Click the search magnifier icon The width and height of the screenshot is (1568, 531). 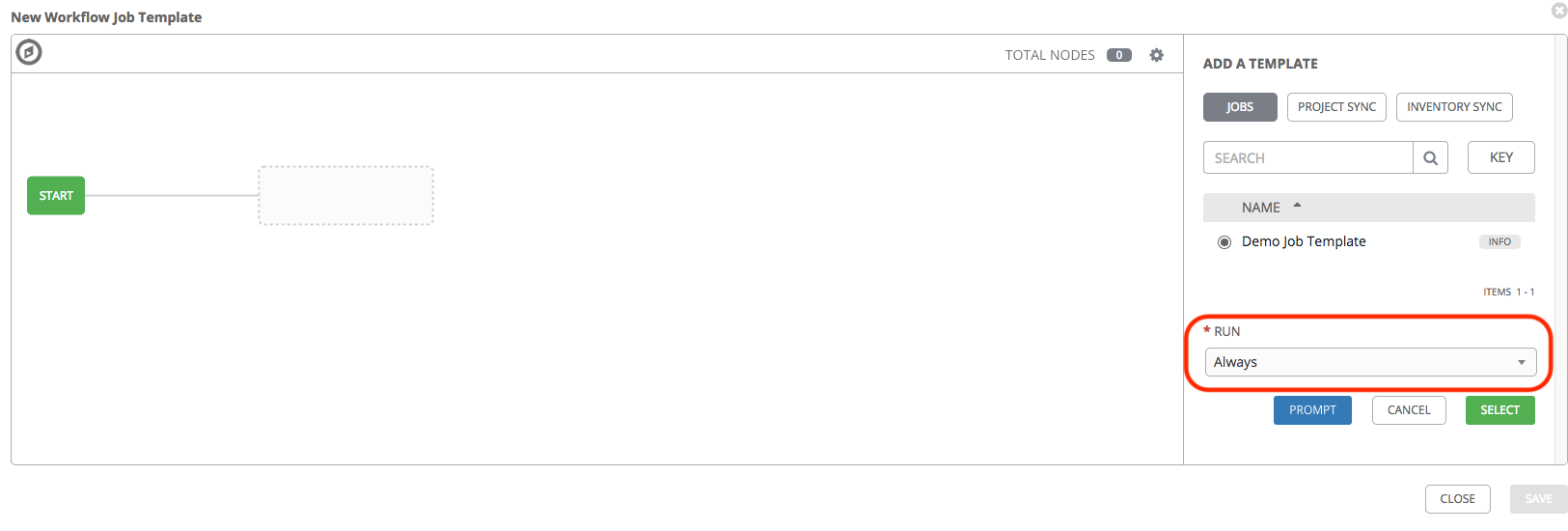[x=1430, y=157]
